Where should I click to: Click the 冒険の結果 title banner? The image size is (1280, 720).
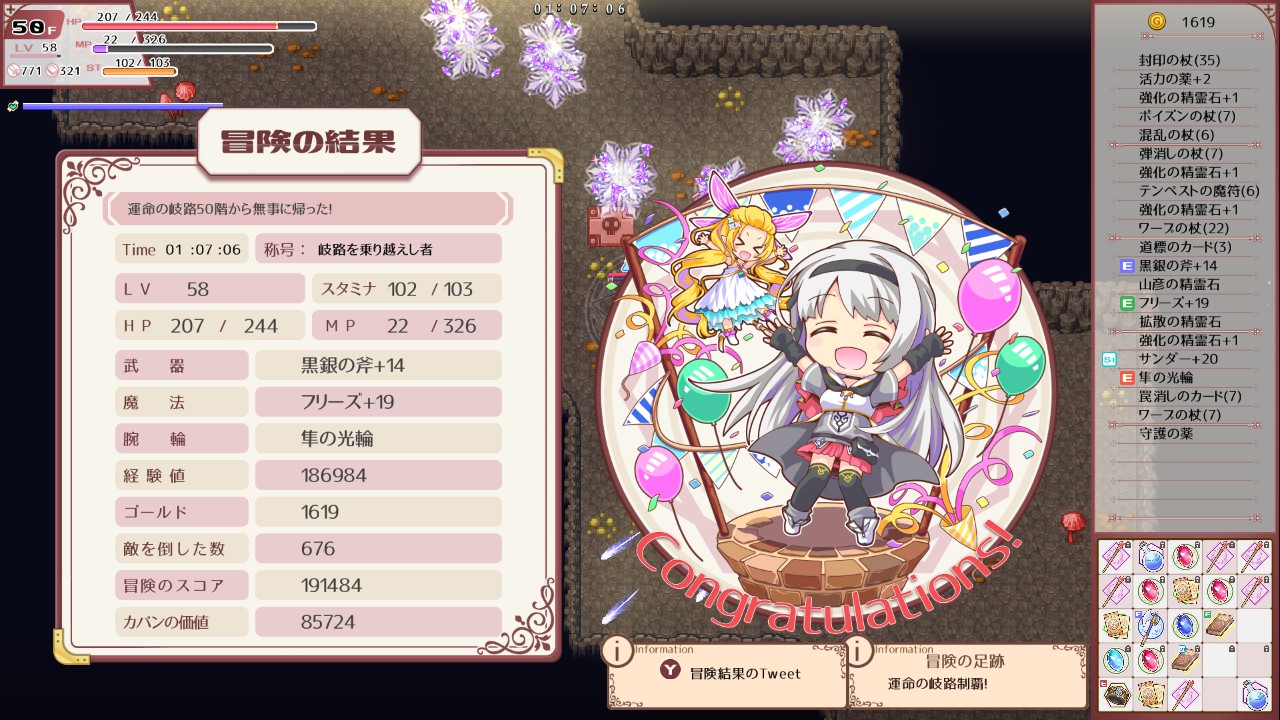307,142
